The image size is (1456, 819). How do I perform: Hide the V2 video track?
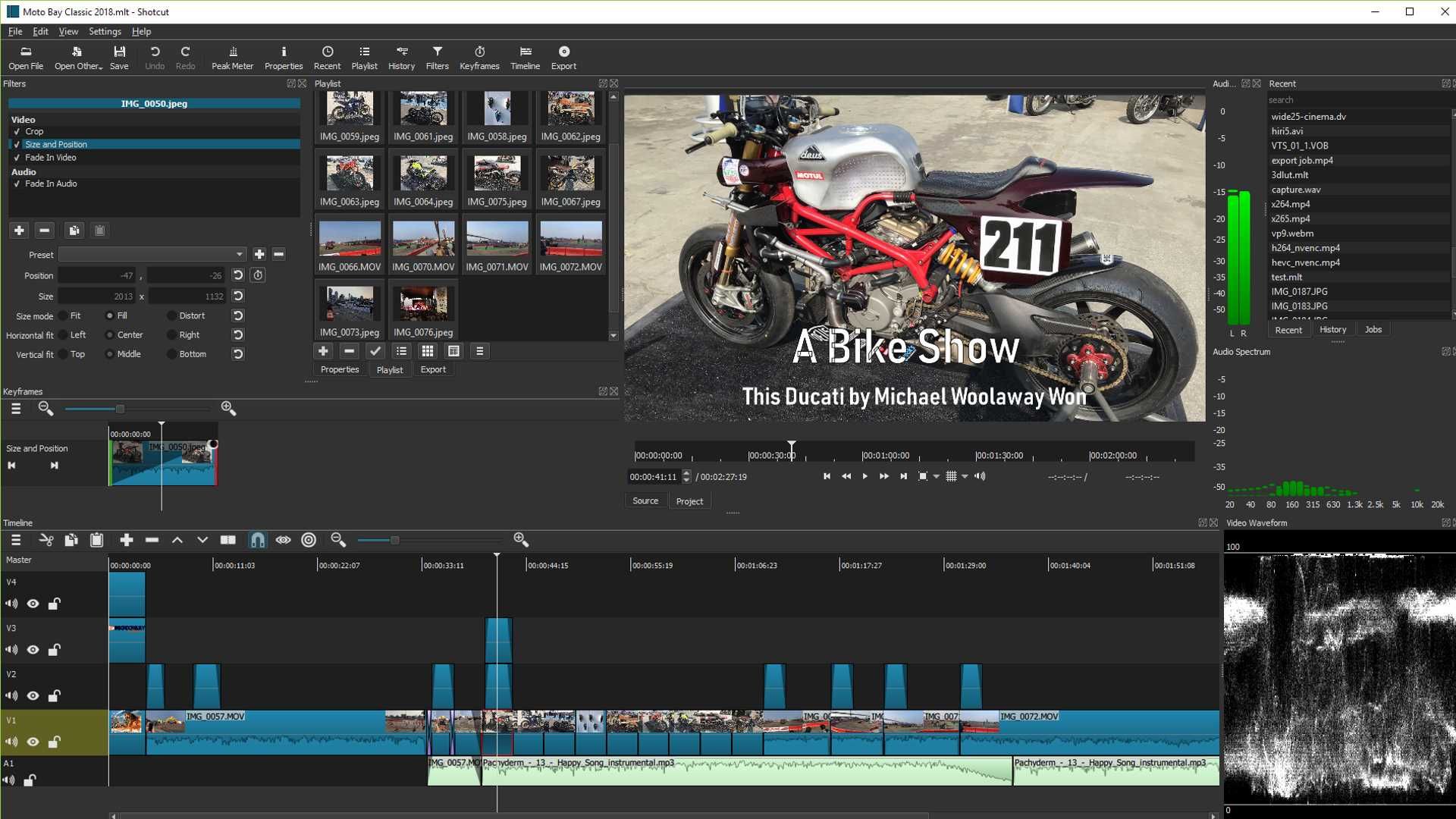(33, 695)
